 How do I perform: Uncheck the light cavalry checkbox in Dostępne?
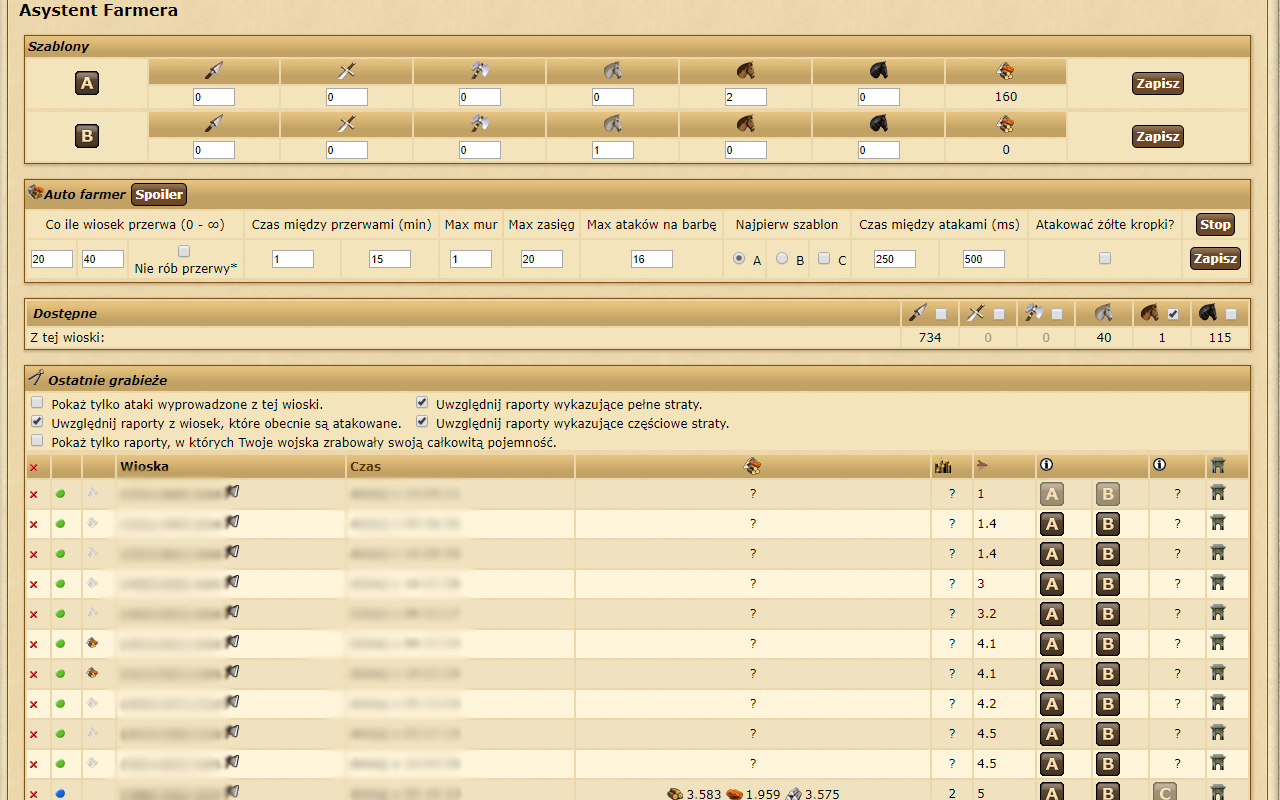pyautogui.click(x=1173, y=314)
